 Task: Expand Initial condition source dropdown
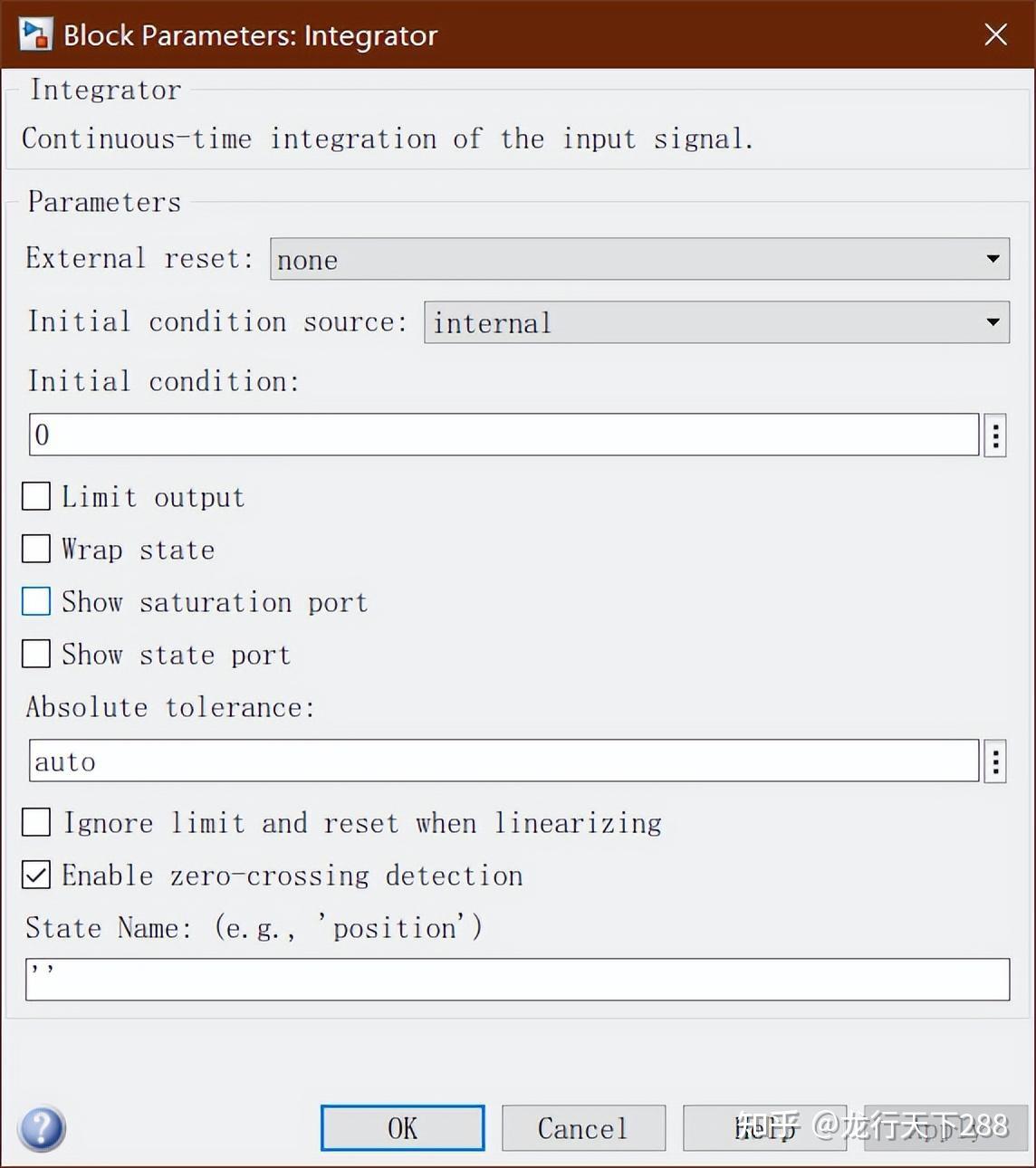715,322
